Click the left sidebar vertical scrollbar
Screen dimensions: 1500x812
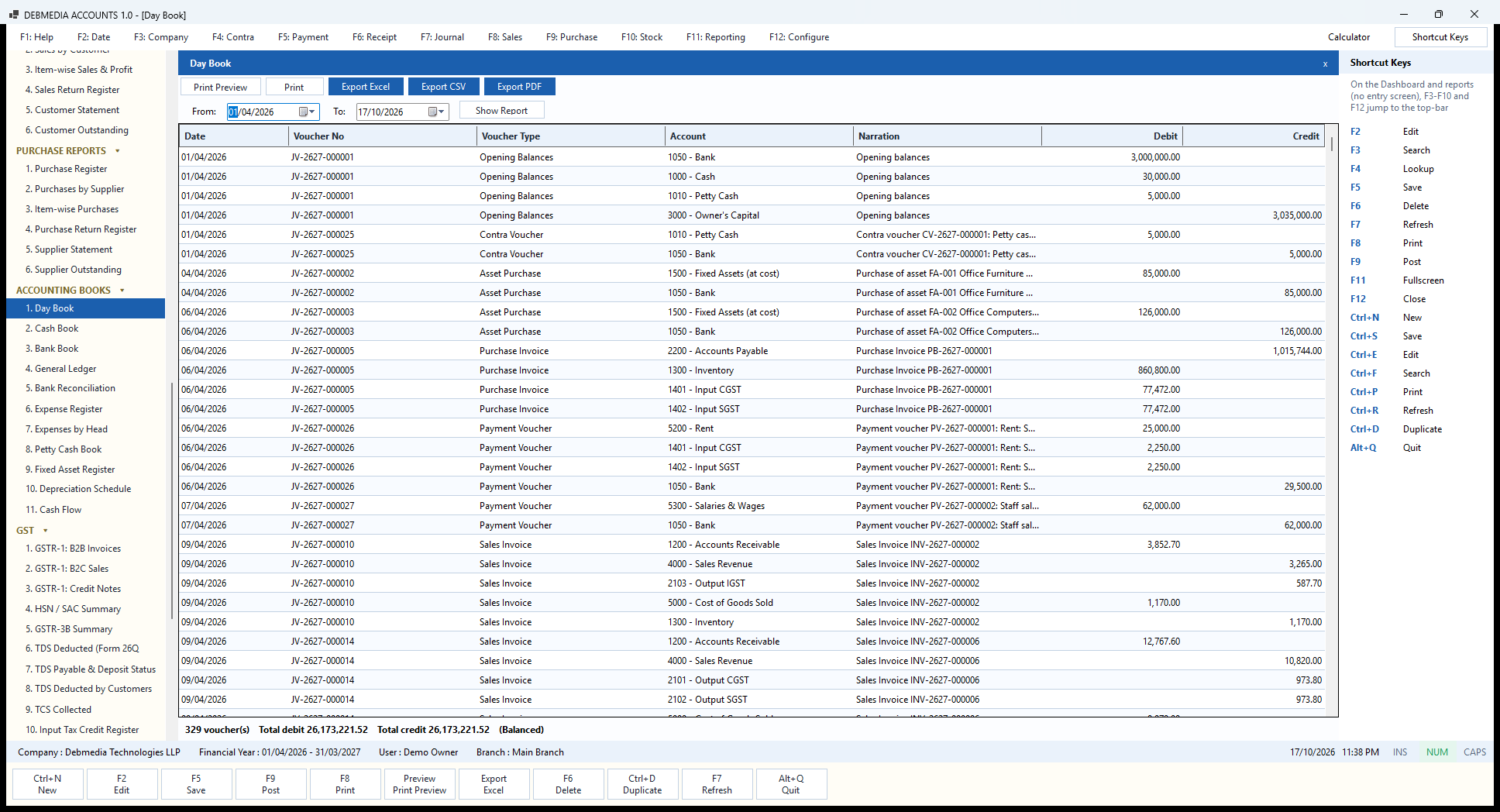pyautogui.click(x=171, y=500)
